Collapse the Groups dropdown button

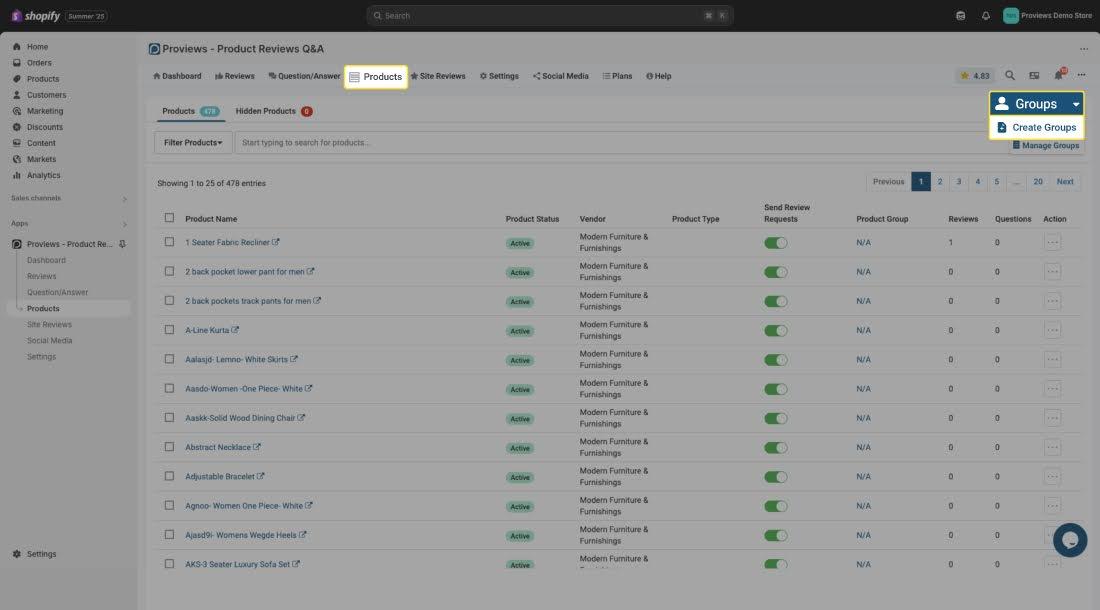tap(1036, 104)
